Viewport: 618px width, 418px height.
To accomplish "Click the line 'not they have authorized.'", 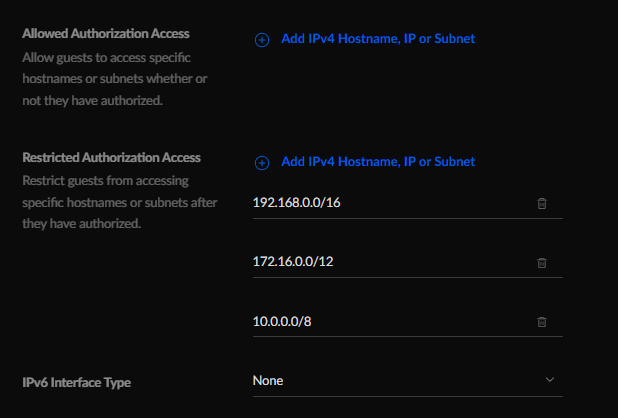I will point(93,100).
